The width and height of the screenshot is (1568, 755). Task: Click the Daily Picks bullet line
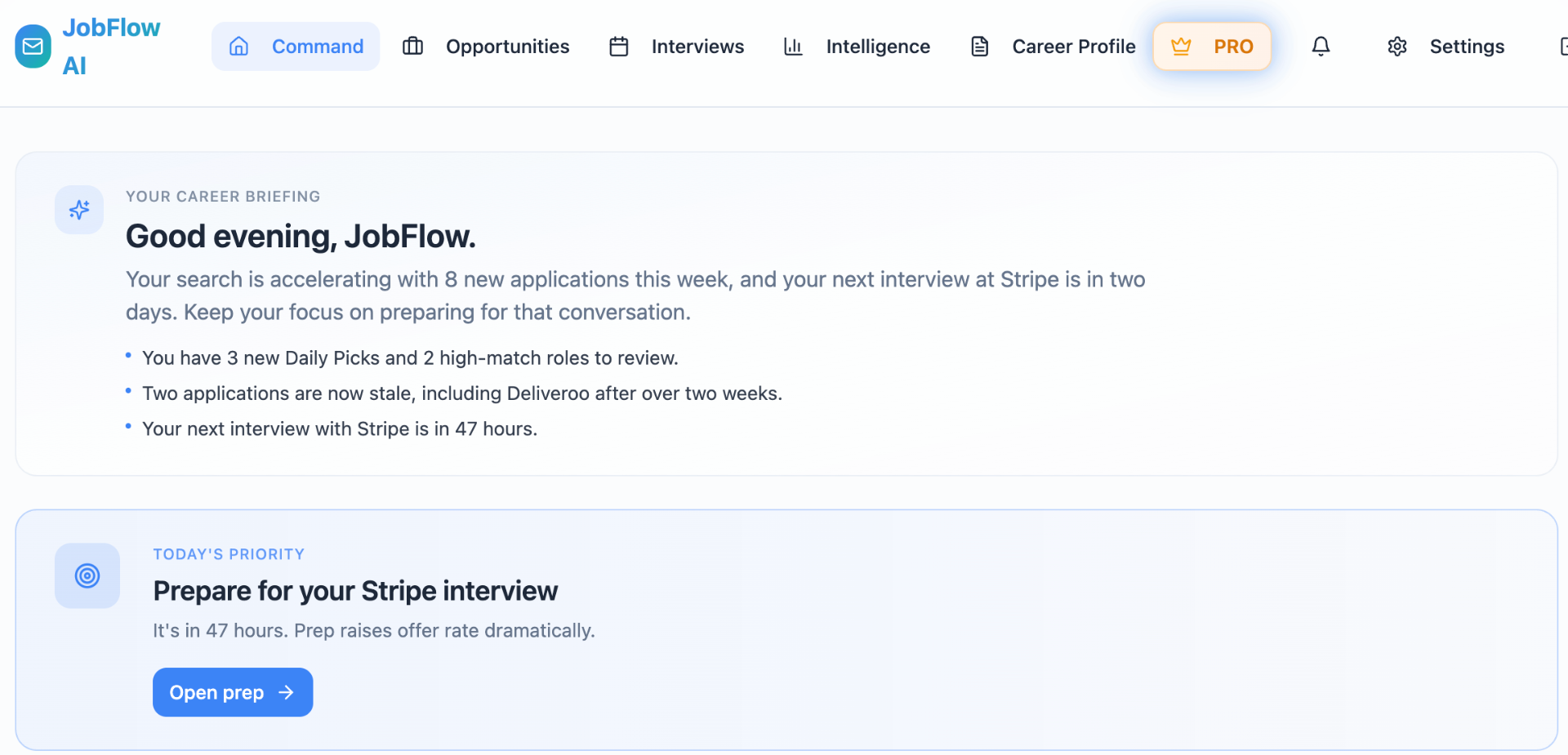(410, 358)
